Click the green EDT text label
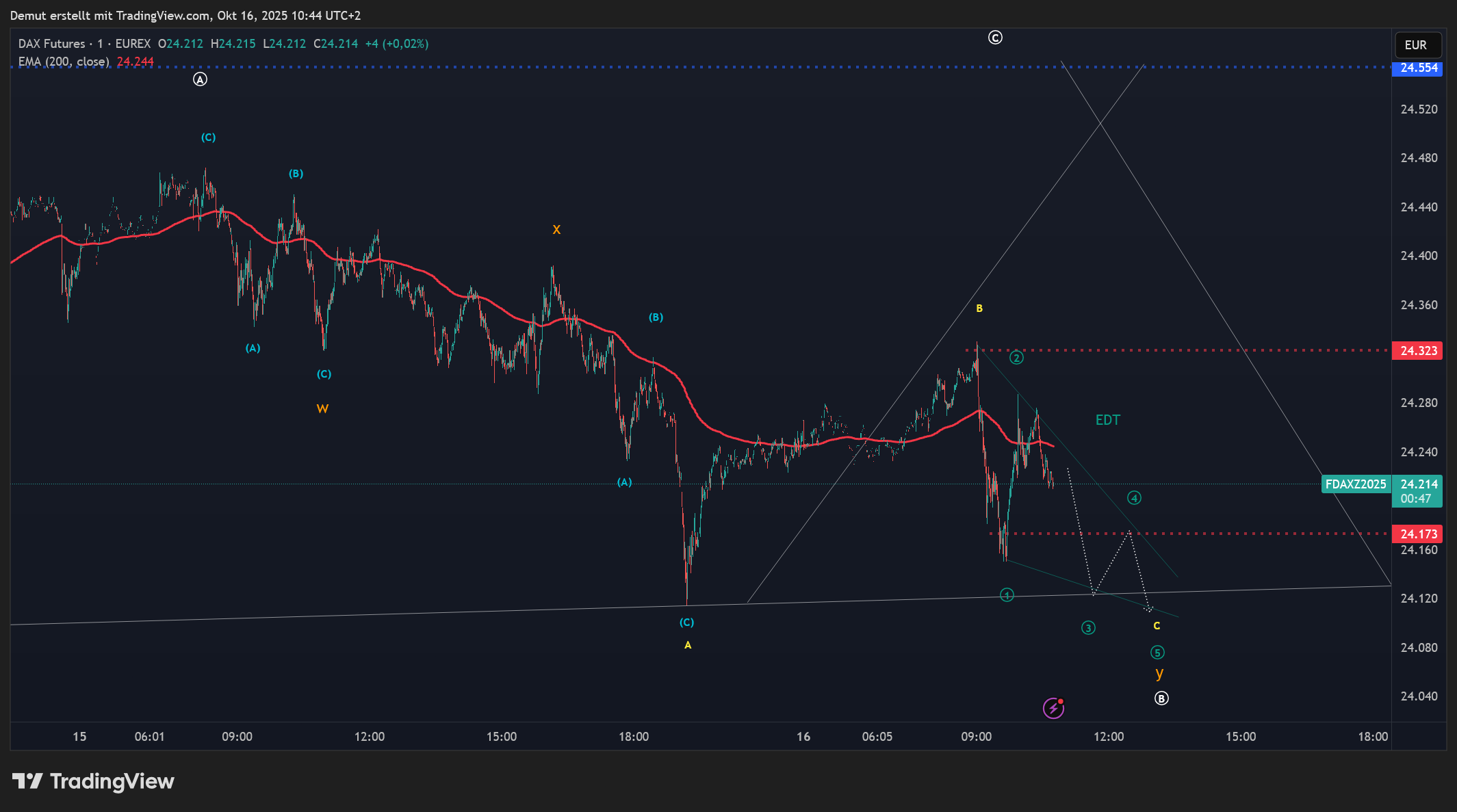Image resolution: width=1457 pixels, height=812 pixels. (x=1107, y=420)
